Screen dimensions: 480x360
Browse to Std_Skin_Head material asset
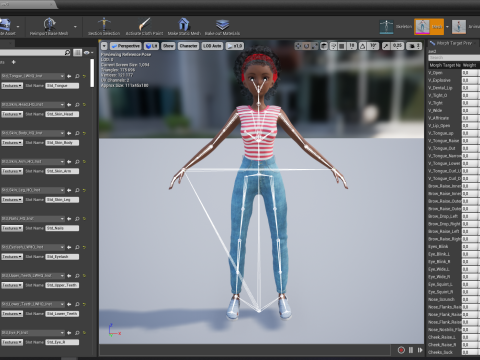77,105
